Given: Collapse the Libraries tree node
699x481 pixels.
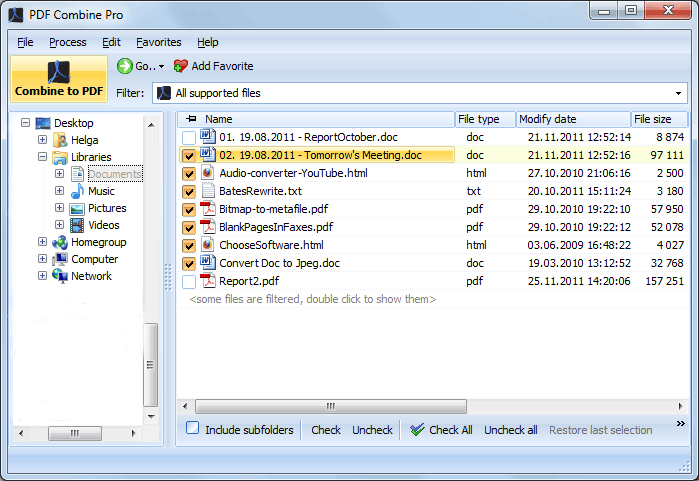Looking at the screenshot, I should click(x=42, y=157).
